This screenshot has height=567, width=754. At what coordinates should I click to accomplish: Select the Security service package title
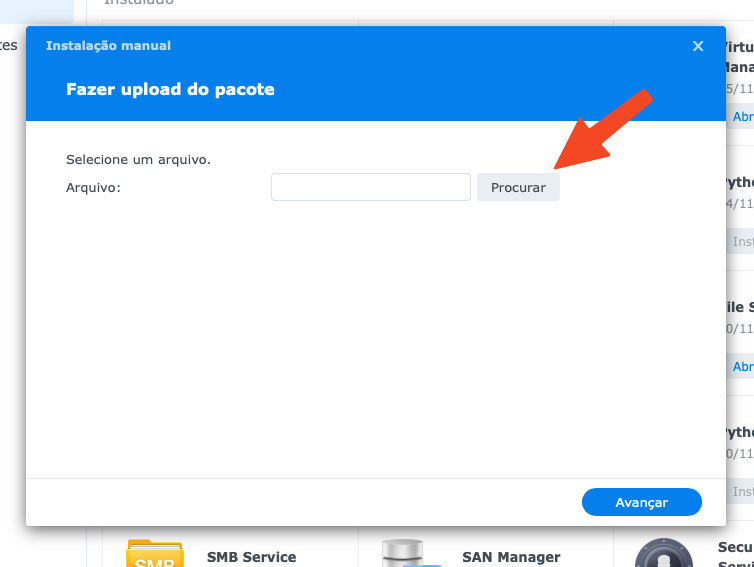(x=735, y=548)
